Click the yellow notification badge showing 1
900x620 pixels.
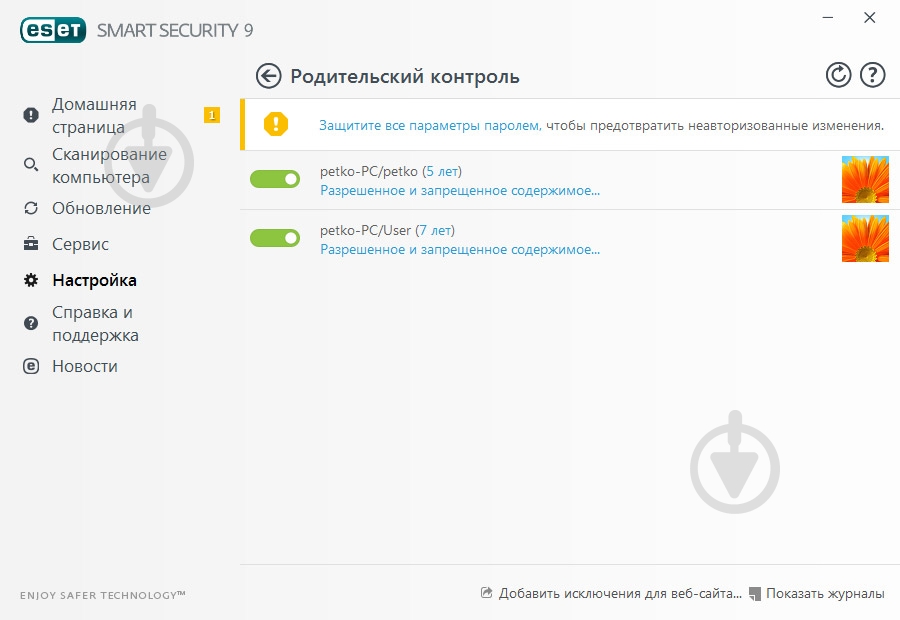(211, 115)
